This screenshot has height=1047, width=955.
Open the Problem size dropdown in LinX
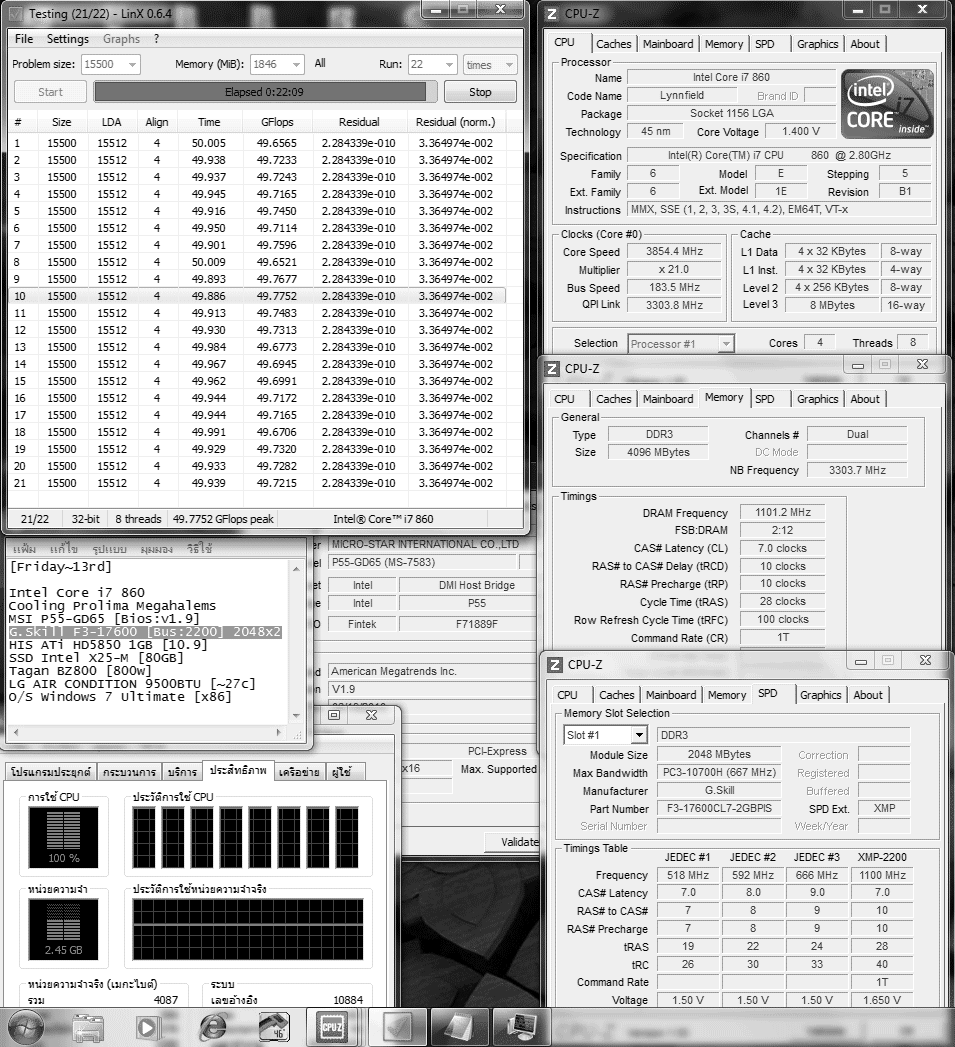132,65
